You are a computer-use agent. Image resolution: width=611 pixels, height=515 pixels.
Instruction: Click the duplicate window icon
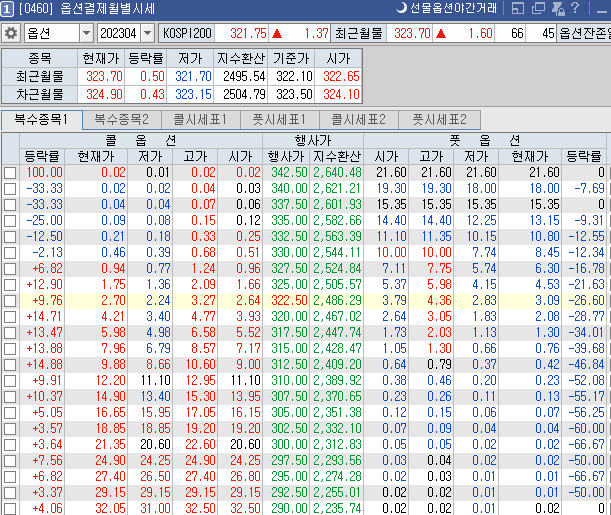pyautogui.click(x=538, y=8)
